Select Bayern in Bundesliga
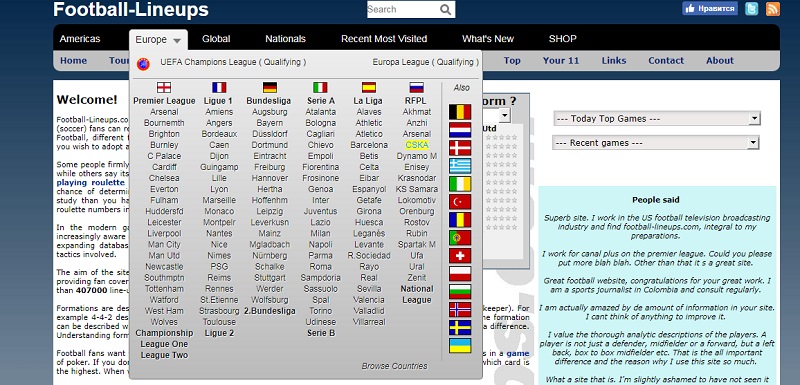Viewport: 800px width, 385px height. click(270, 123)
